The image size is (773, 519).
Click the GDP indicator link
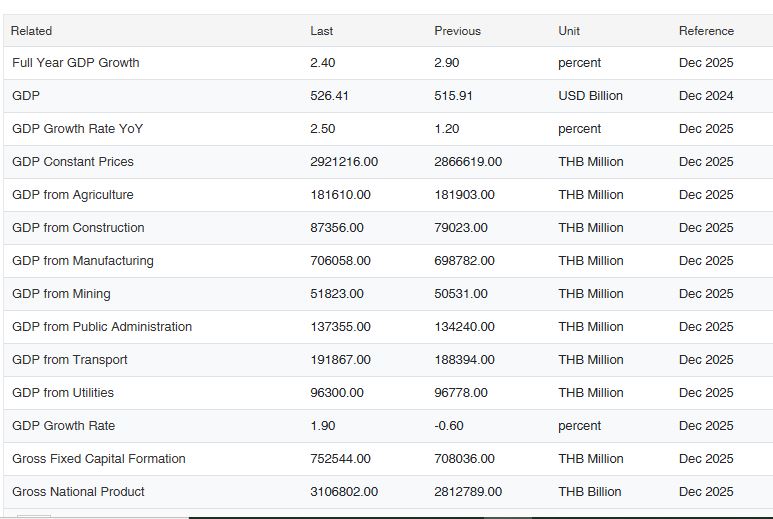[26, 96]
